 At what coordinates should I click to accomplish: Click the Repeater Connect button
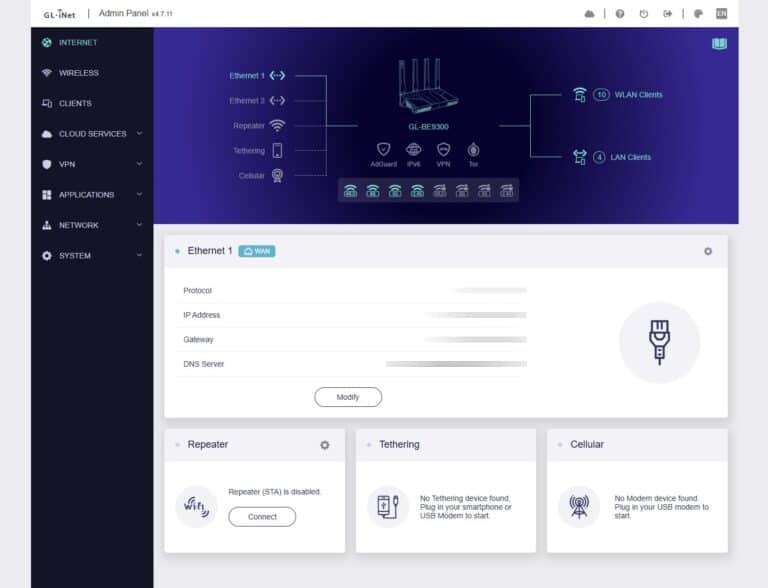(x=262, y=517)
